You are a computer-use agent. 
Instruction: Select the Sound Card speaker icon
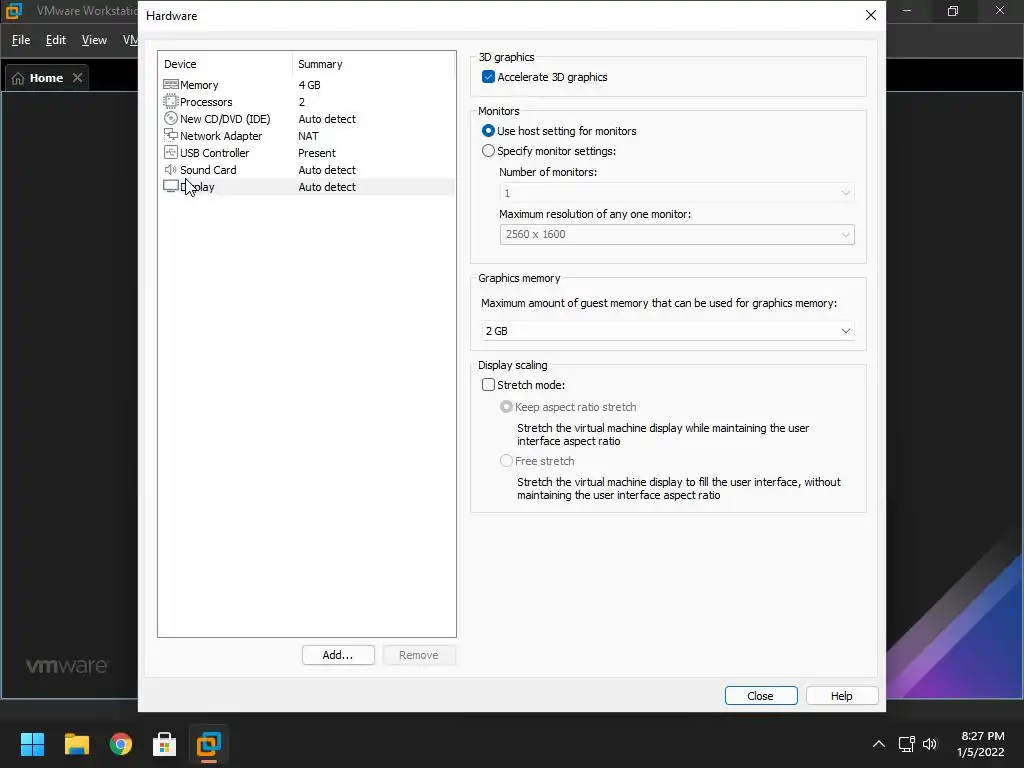(x=170, y=169)
